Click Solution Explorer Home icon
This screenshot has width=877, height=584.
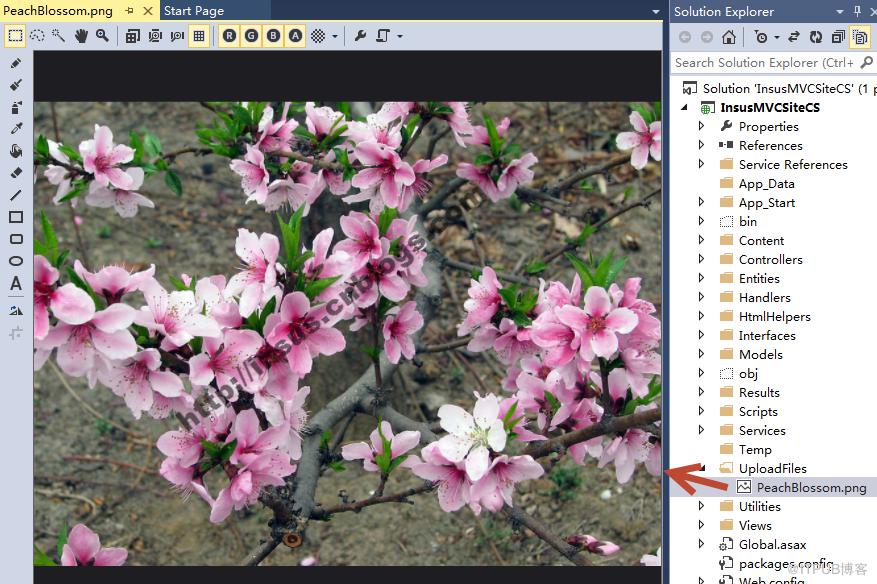click(728, 37)
